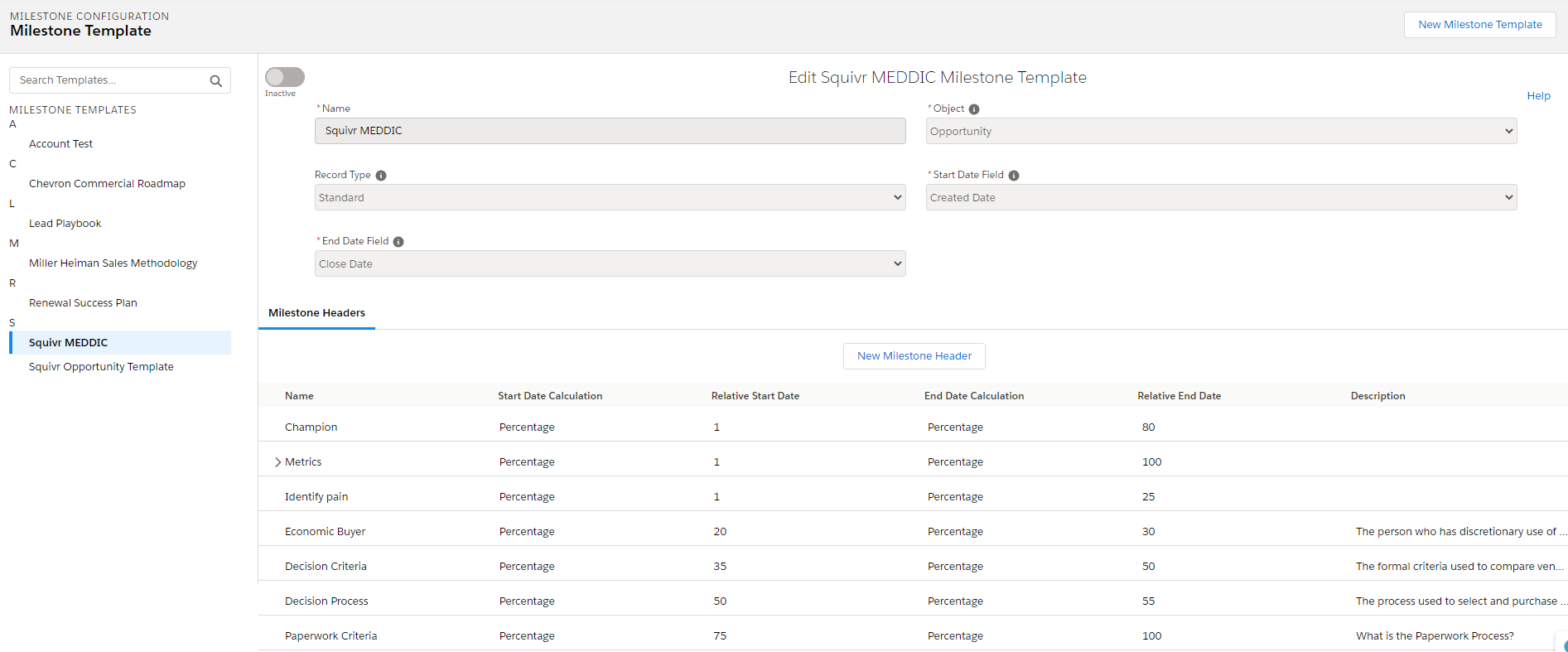Toggle the Inactive template switch
The image size is (1568, 652).
pyautogui.click(x=285, y=77)
